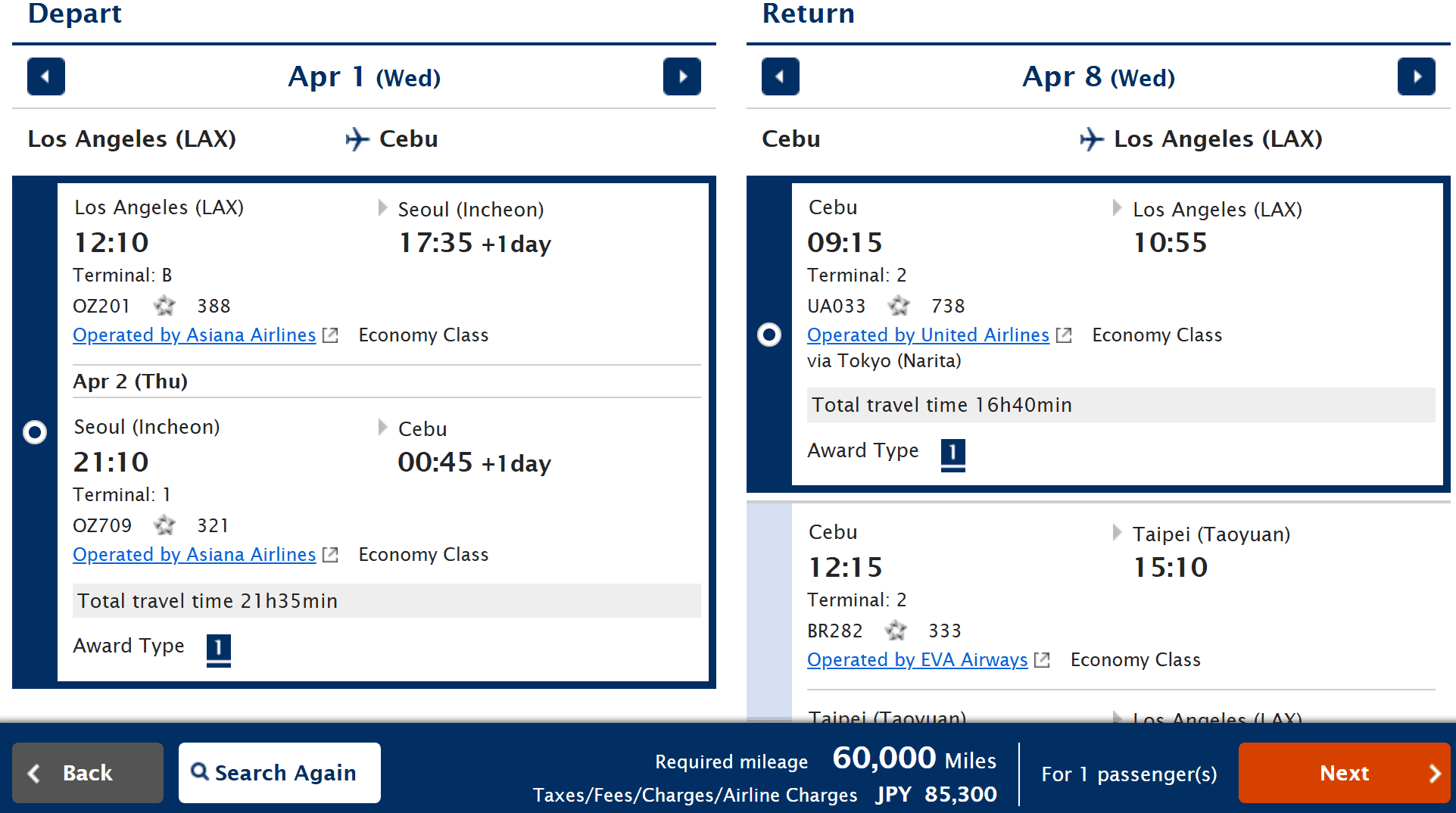Select the Asiana Airlines departure flight radio

pos(35,432)
